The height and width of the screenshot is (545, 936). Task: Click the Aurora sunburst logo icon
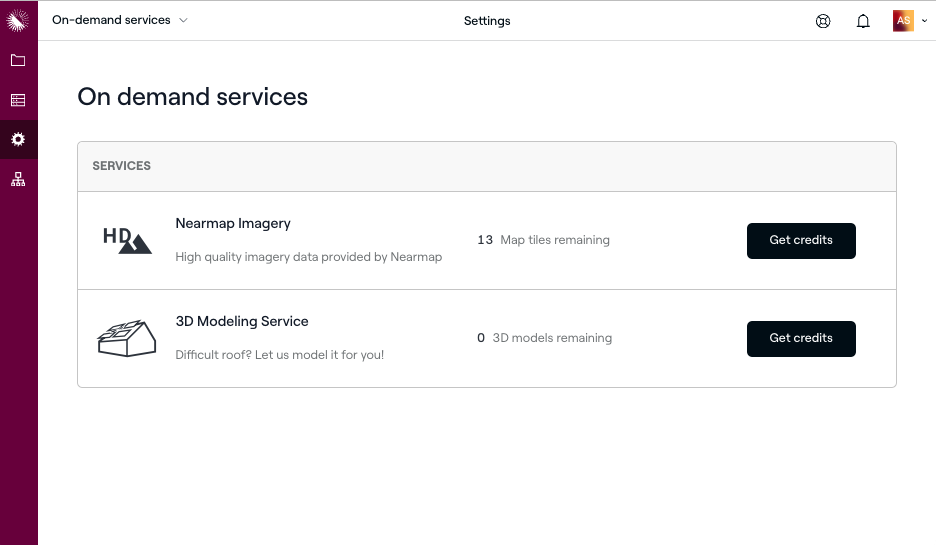click(18, 20)
